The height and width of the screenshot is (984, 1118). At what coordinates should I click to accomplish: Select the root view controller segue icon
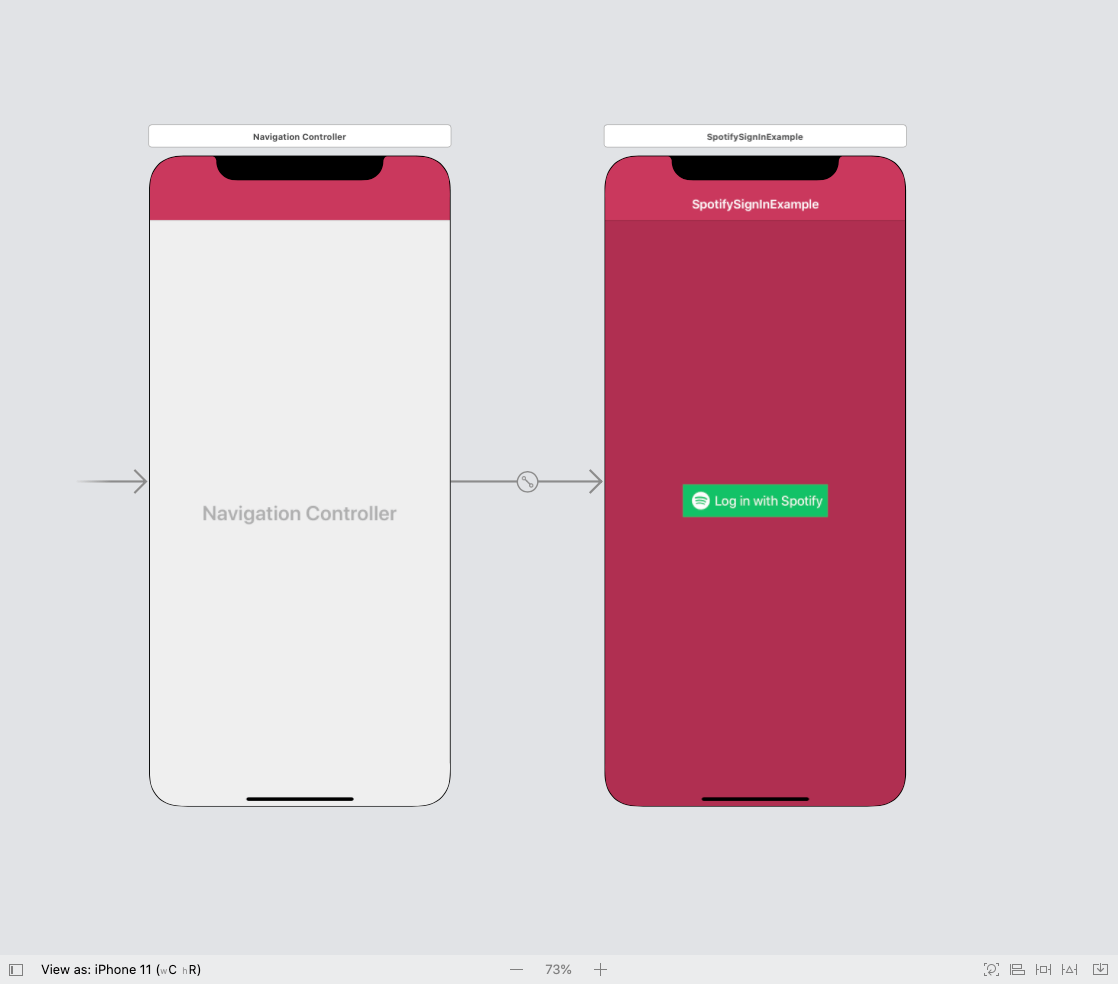pos(528,482)
